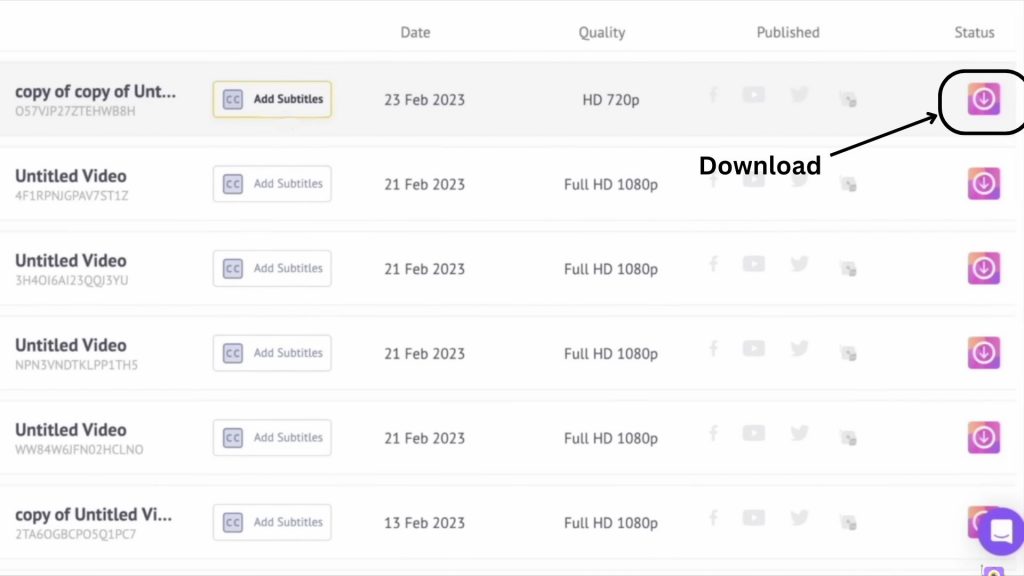
Task: Publish video WW84W6JFN02HCLNO to Facebook
Action: pyautogui.click(x=714, y=434)
